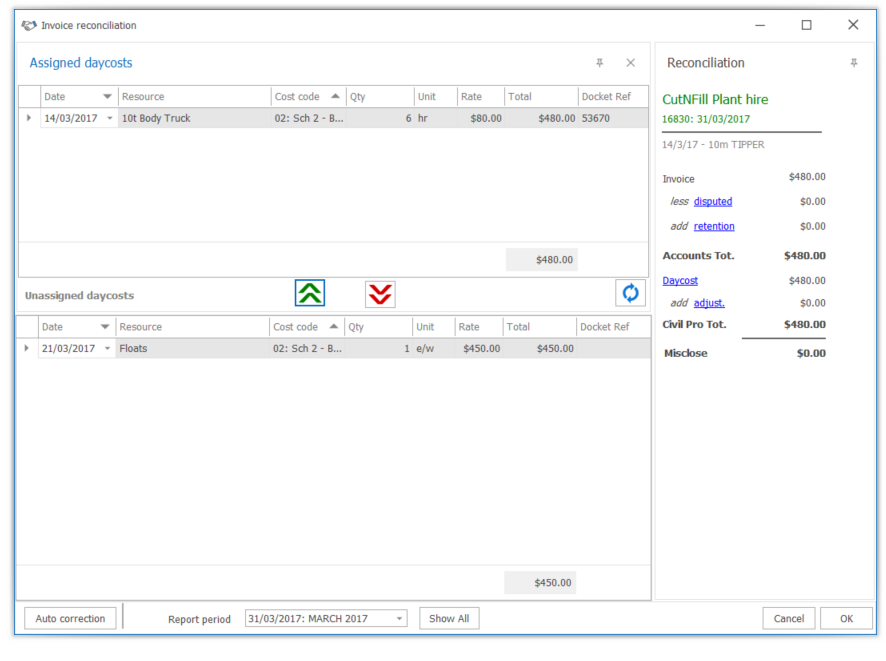Select the Floats resource cell

(192, 349)
